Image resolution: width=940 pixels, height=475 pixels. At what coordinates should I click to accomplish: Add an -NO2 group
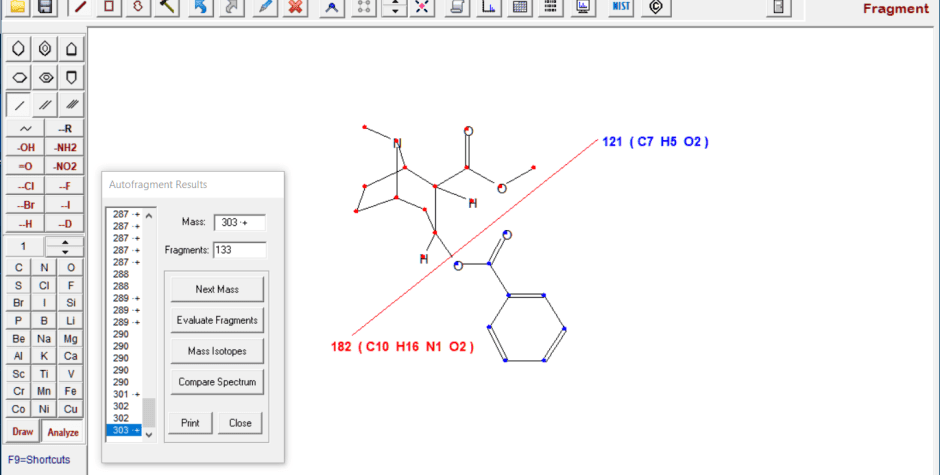pyautogui.click(x=65, y=167)
